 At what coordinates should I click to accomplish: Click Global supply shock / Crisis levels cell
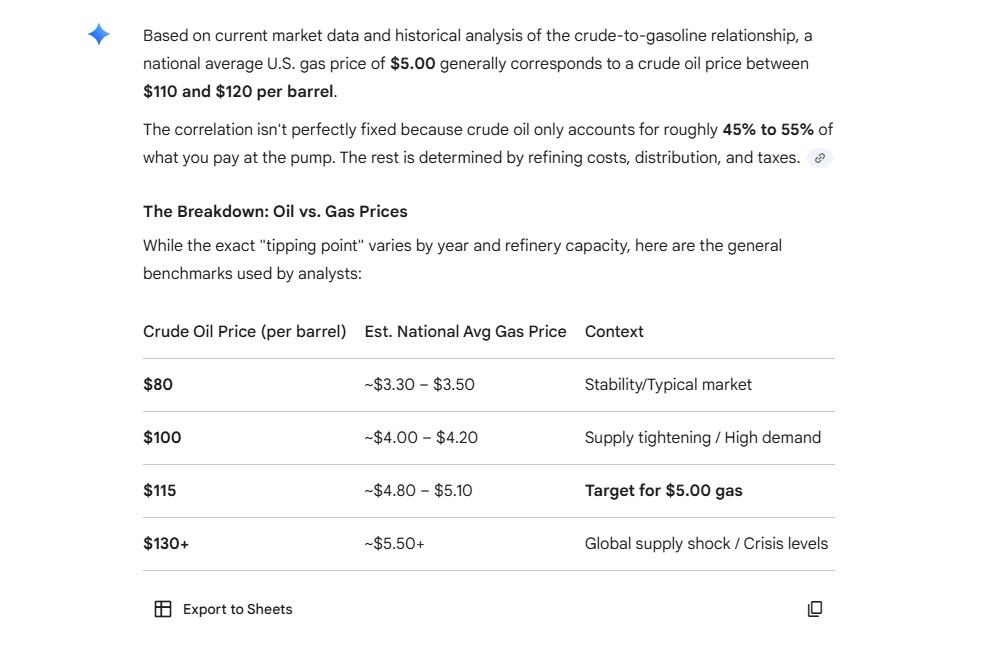click(706, 543)
